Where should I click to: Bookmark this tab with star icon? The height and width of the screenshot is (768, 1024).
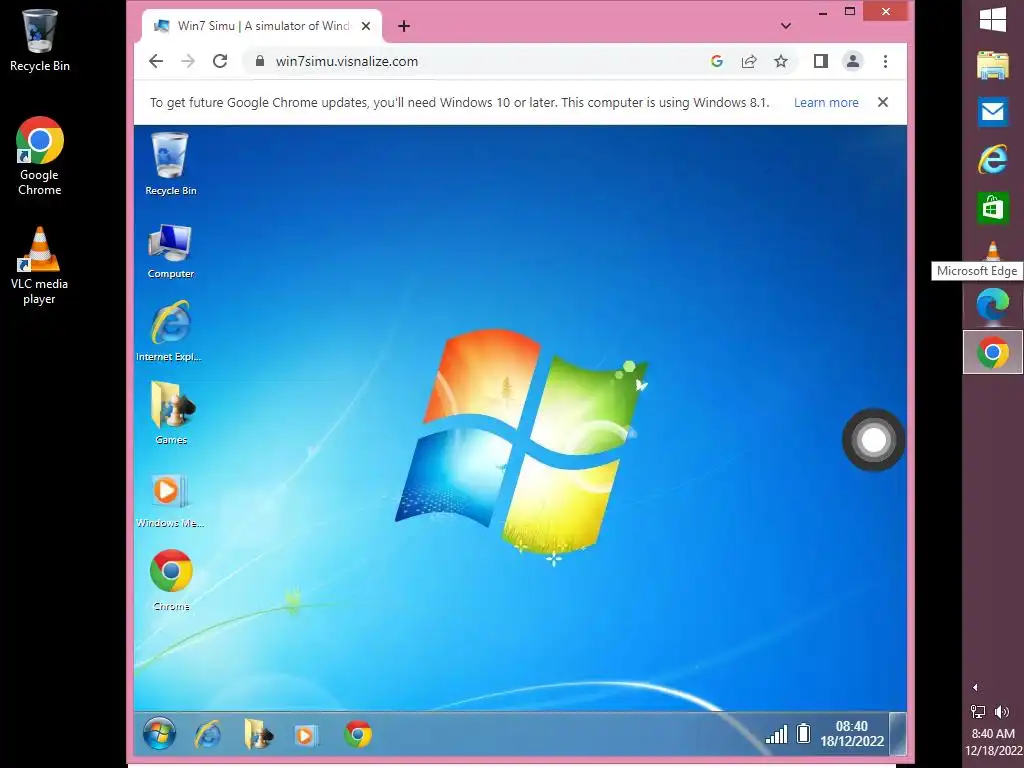coord(780,61)
